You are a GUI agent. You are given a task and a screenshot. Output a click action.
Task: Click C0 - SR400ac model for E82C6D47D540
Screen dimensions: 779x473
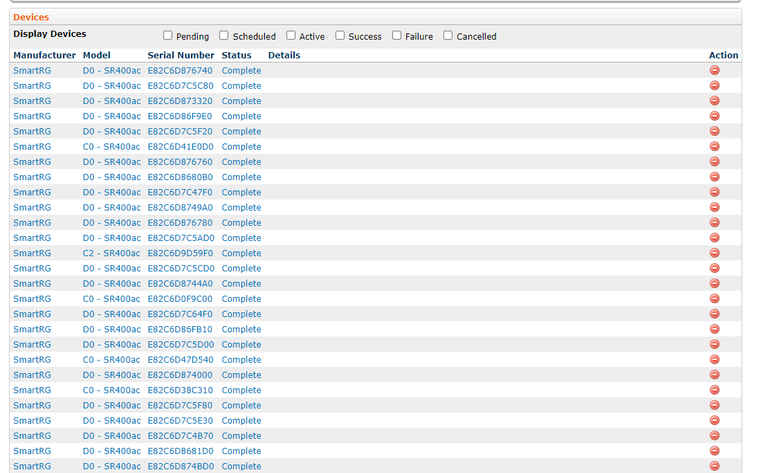(111, 360)
